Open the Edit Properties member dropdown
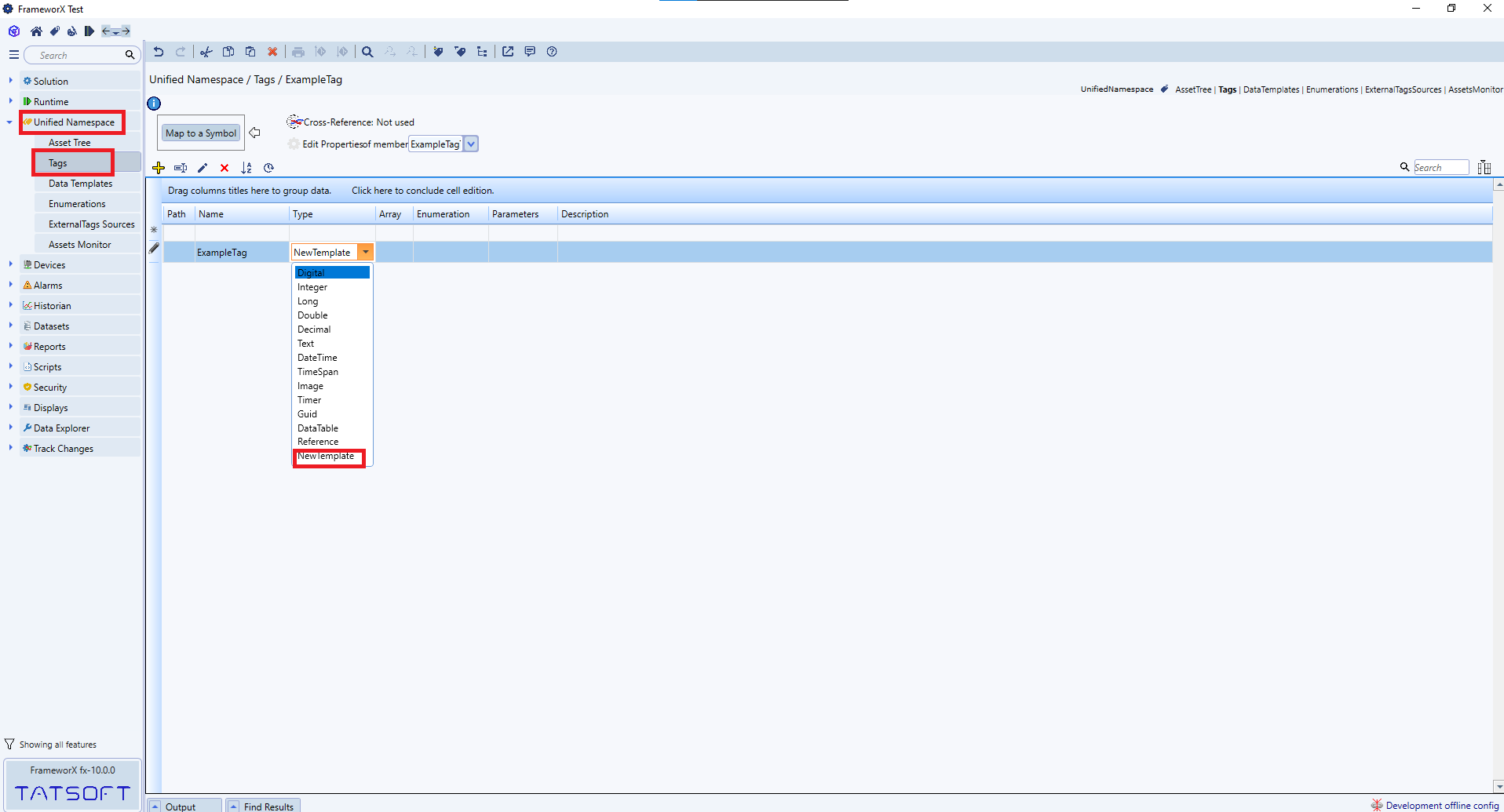The image size is (1504, 812). point(471,144)
